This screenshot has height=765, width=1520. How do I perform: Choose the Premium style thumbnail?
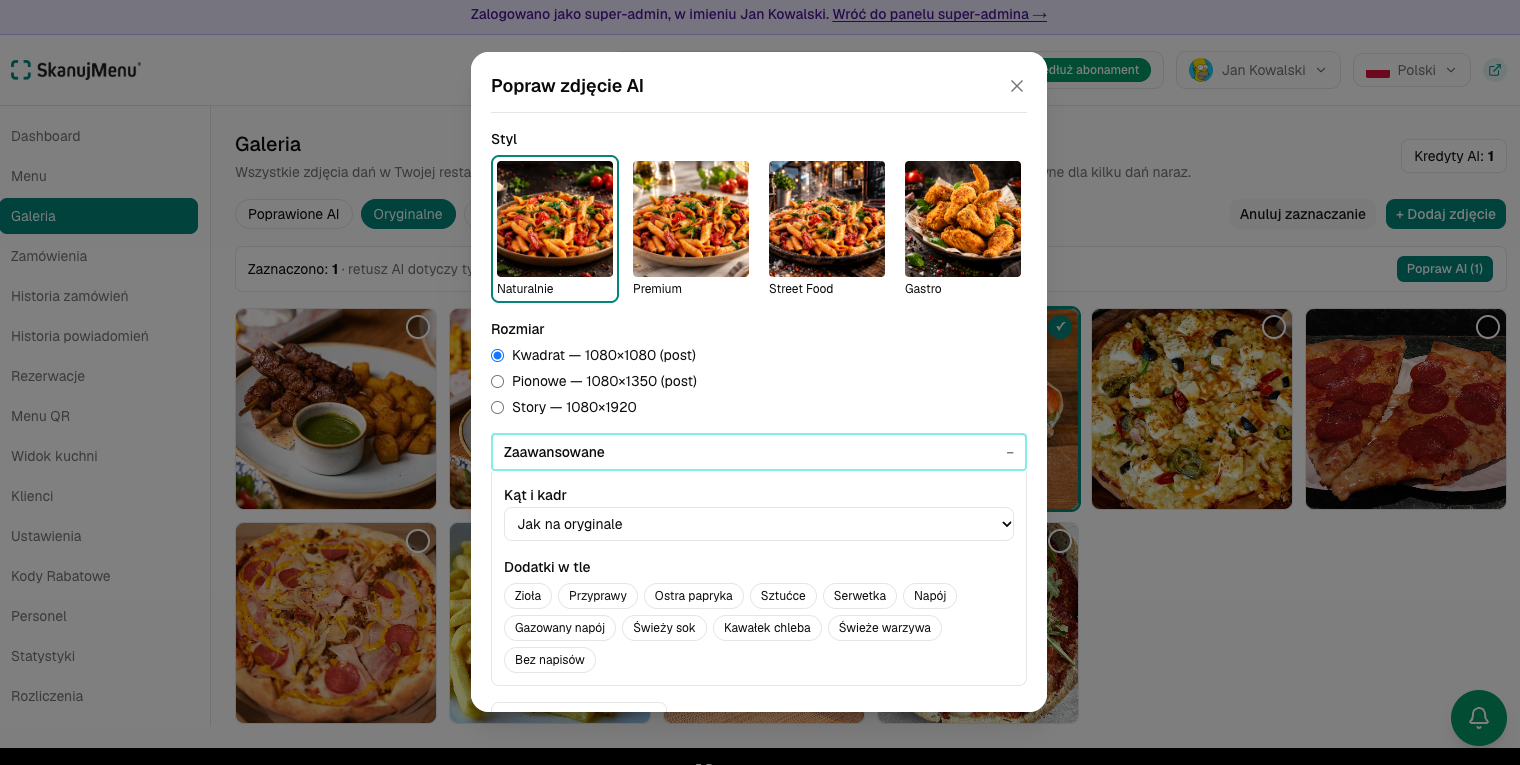coord(691,229)
